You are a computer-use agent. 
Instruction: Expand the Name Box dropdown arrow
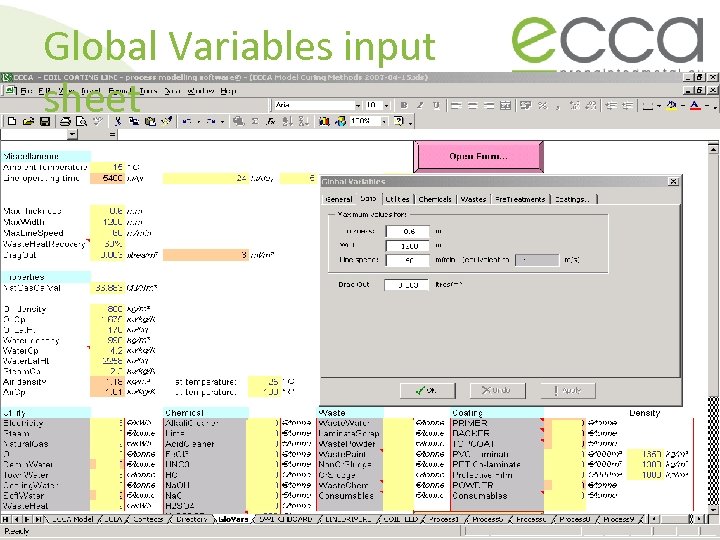[72, 135]
